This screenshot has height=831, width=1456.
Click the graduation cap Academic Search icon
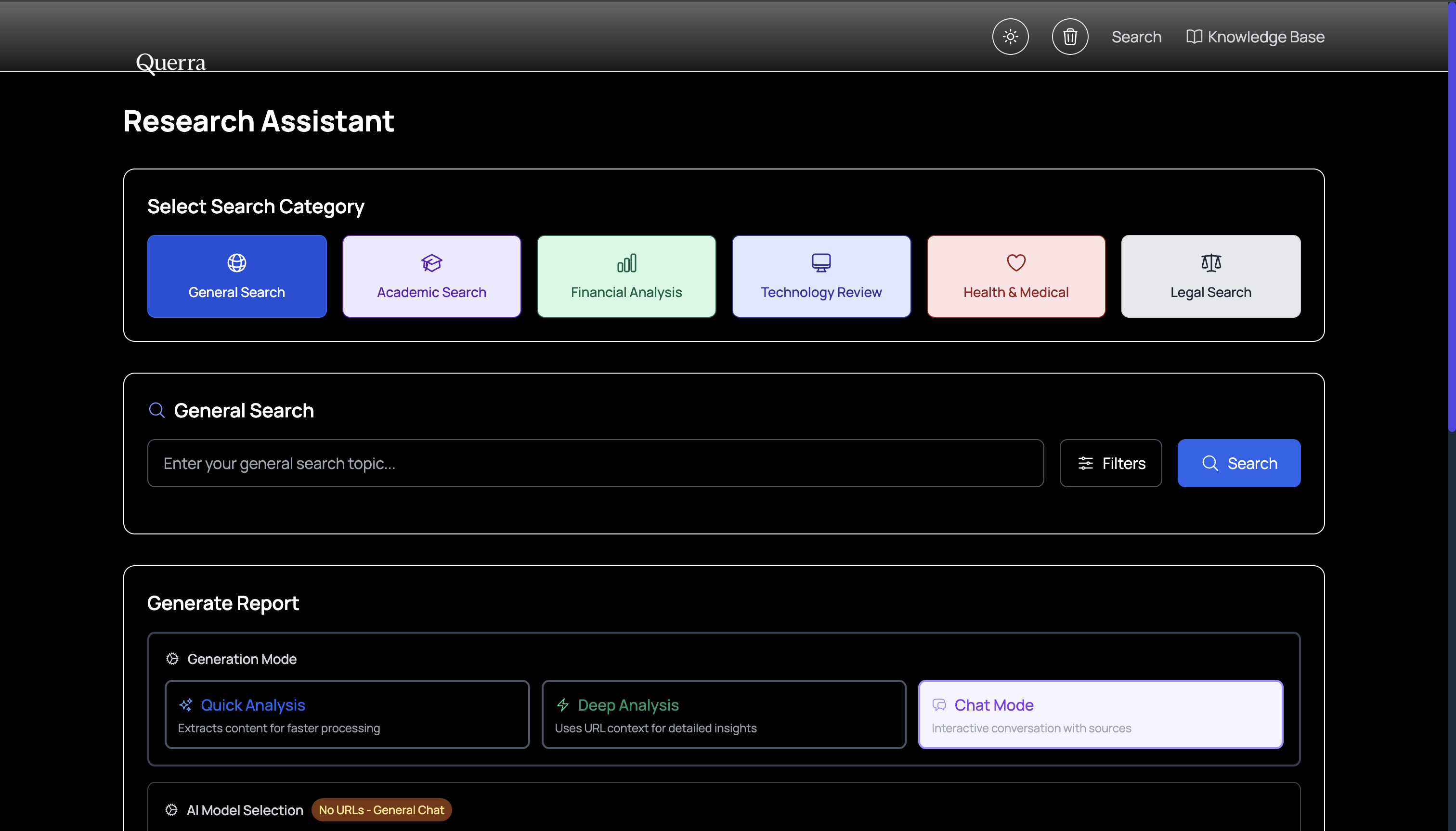click(431, 262)
